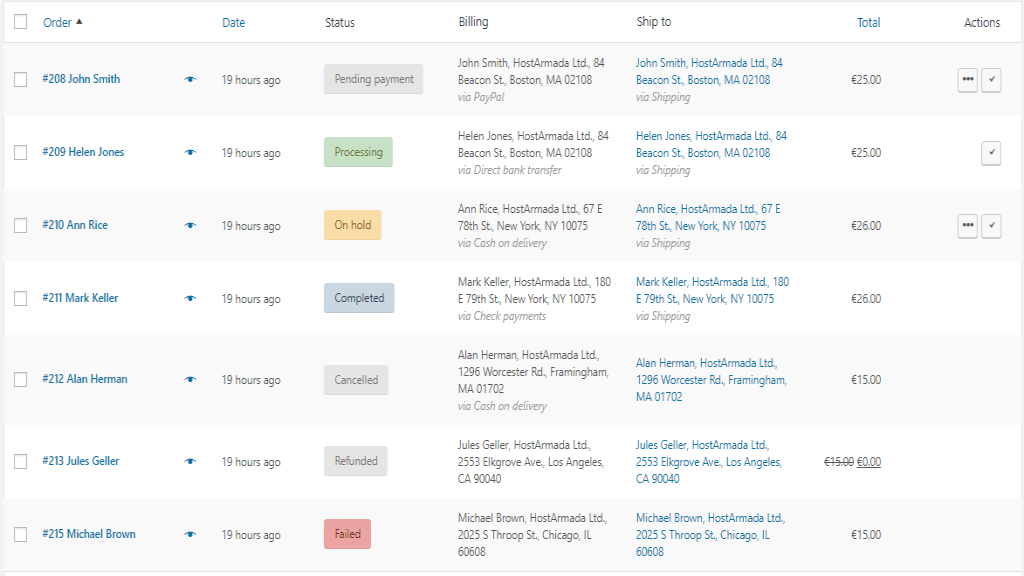This screenshot has width=1024, height=576.
Task: Tick the checkbox for order #209 Helen Jones
Action: 21,153
